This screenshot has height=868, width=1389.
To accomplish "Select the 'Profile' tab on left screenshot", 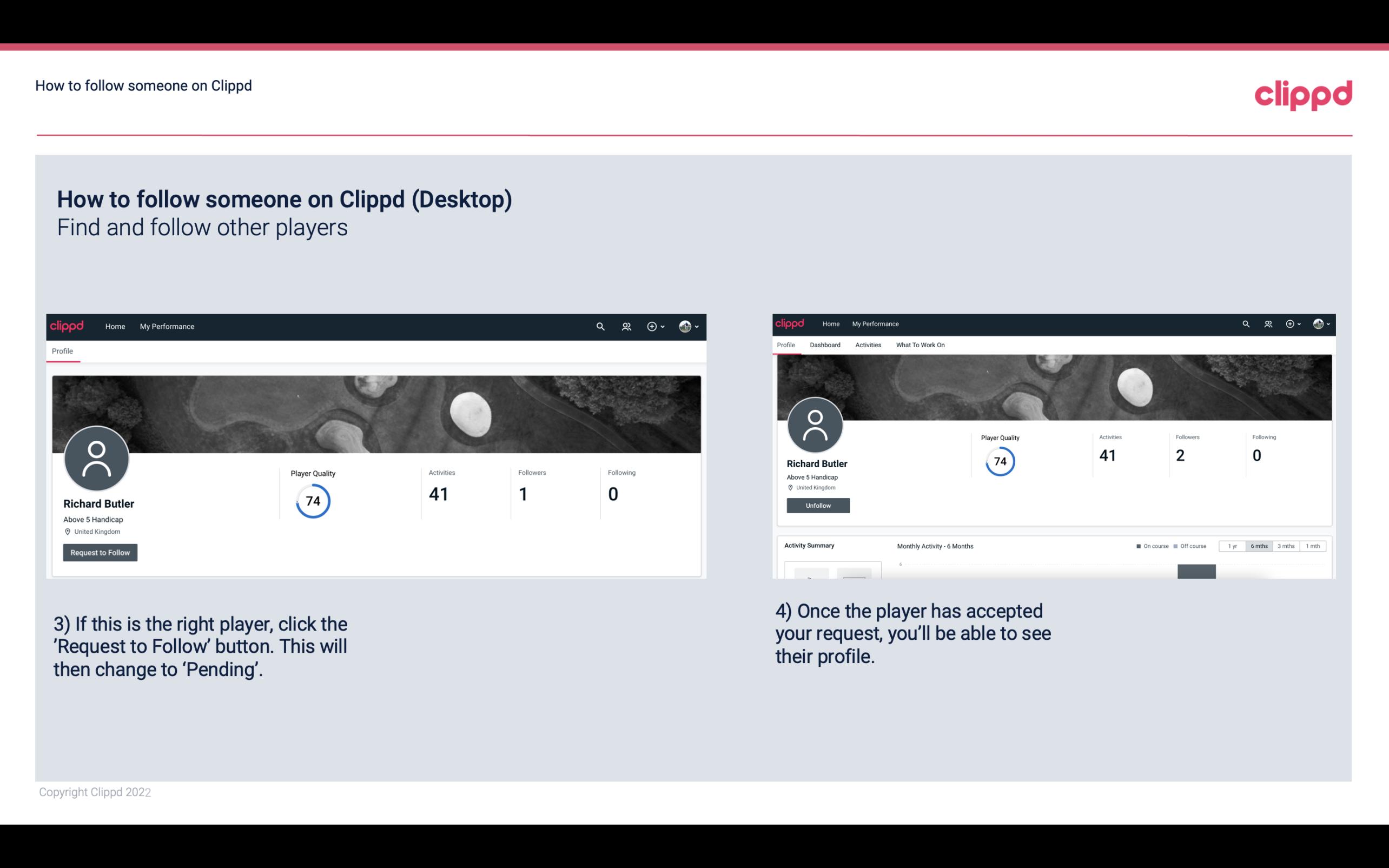I will (62, 351).
